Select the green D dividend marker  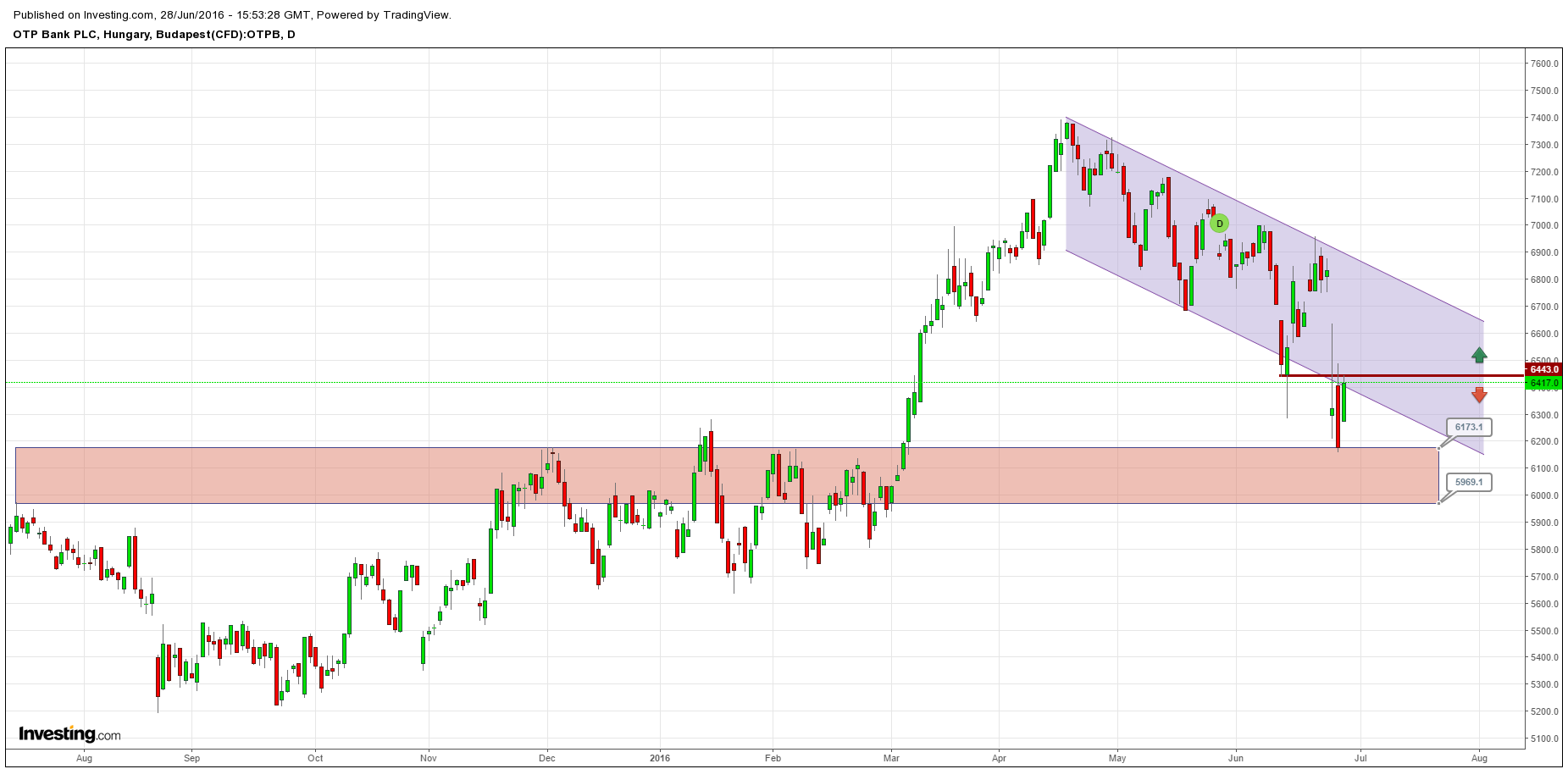(x=1219, y=224)
